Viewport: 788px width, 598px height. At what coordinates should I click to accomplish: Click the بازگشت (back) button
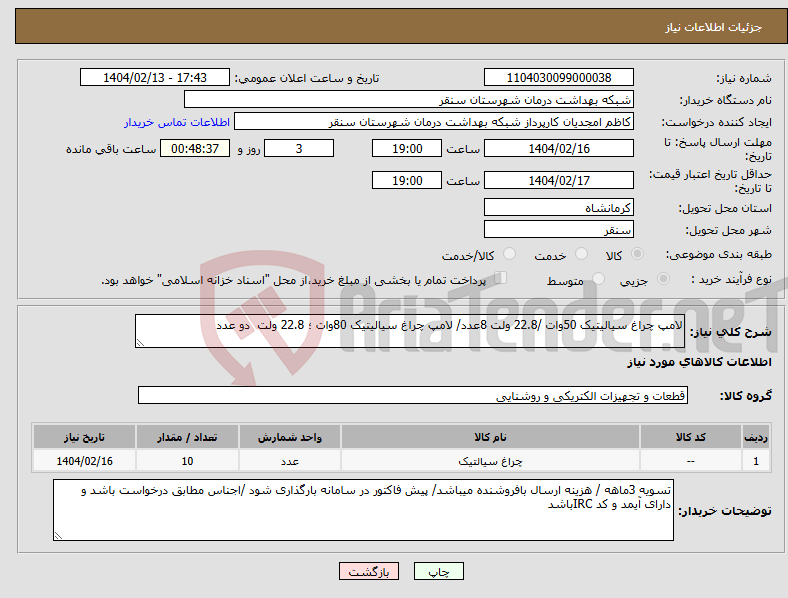point(369,571)
